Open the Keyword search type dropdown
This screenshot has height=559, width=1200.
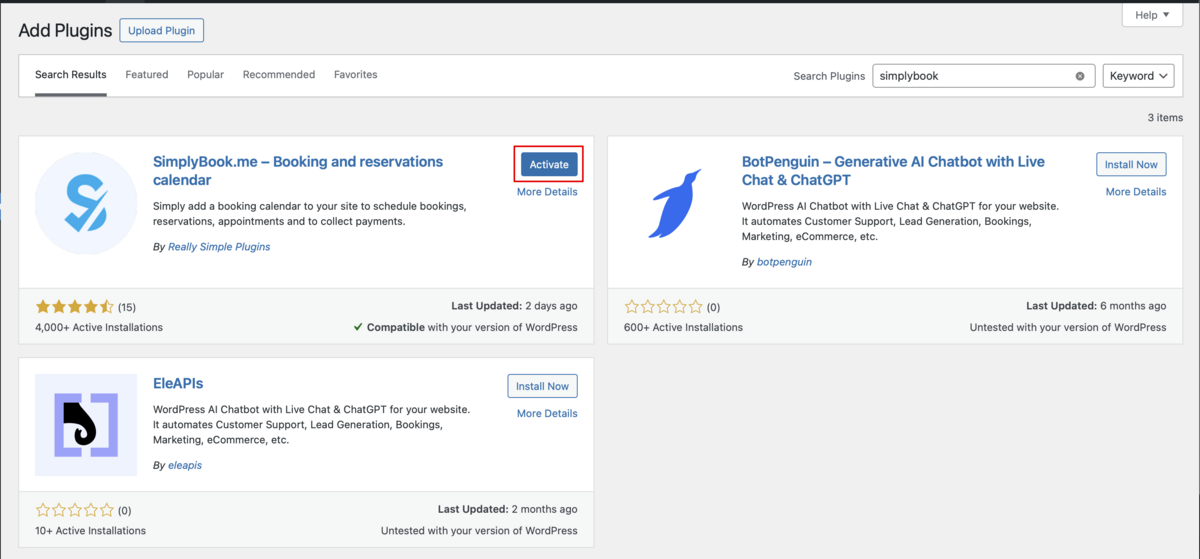(x=1138, y=76)
